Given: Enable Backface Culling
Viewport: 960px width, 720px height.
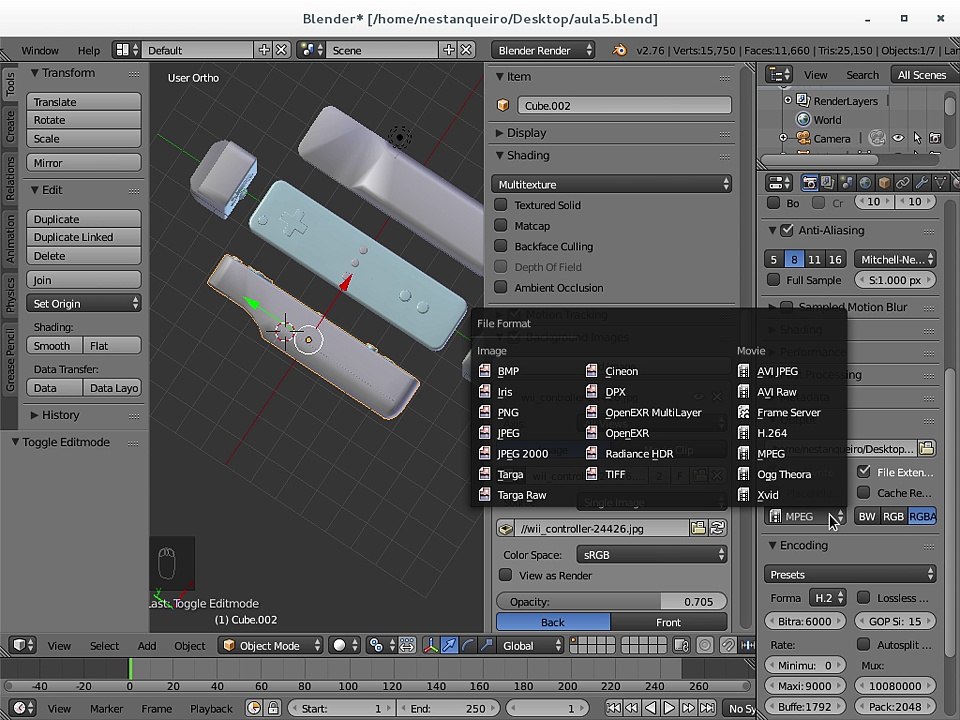Looking at the screenshot, I should (x=501, y=246).
